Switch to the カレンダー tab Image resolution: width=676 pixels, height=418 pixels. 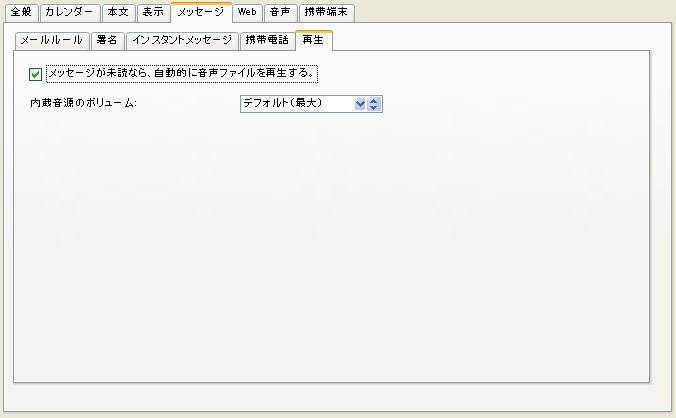[70, 12]
